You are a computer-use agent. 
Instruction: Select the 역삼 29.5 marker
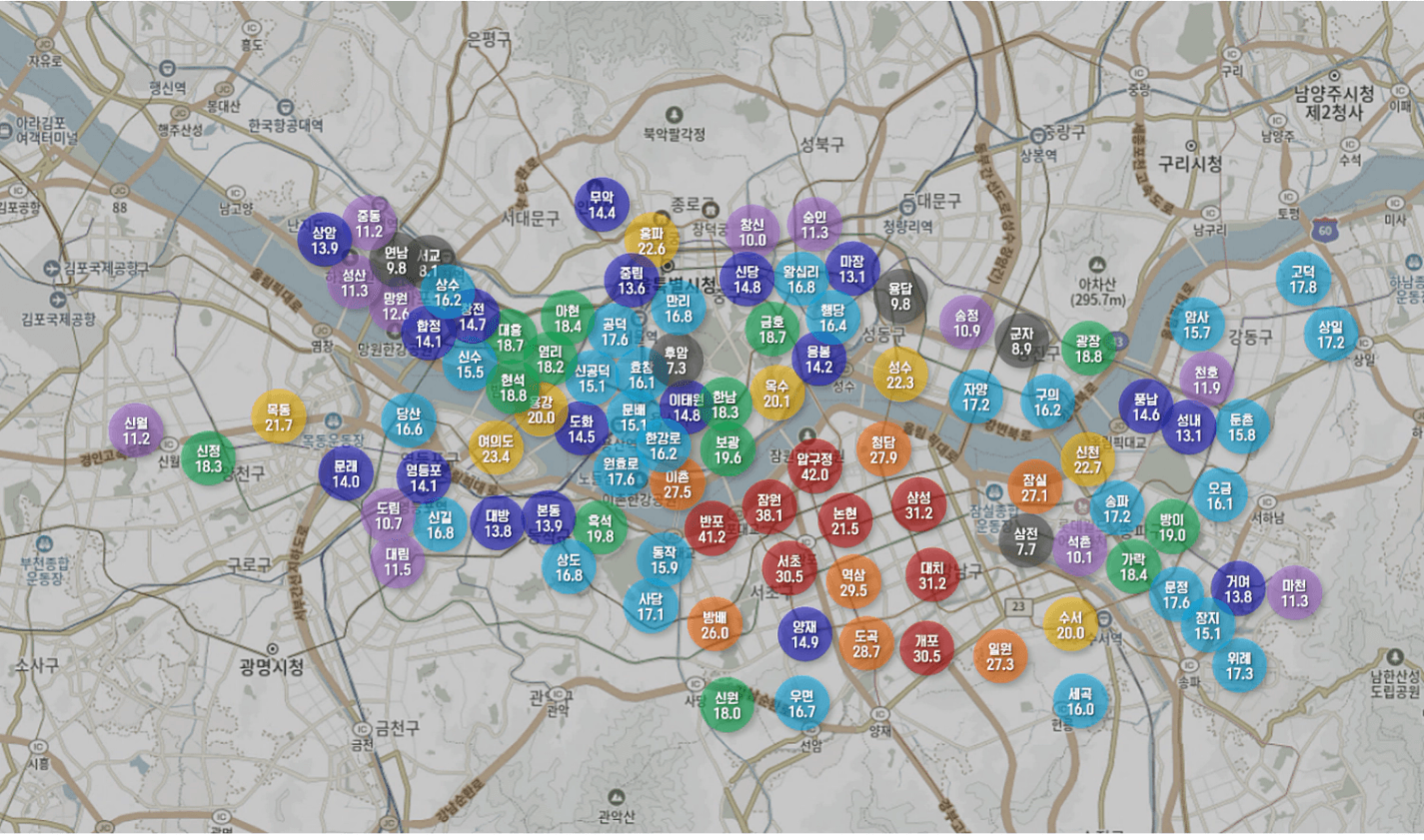pos(852,582)
